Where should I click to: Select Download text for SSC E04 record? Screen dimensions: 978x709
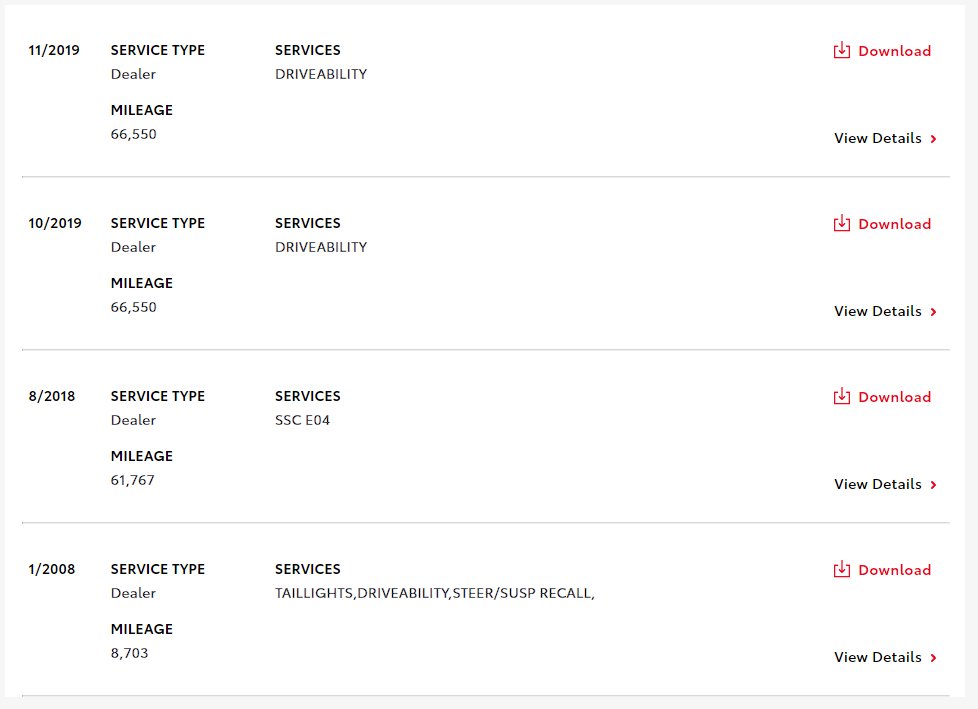(x=894, y=397)
